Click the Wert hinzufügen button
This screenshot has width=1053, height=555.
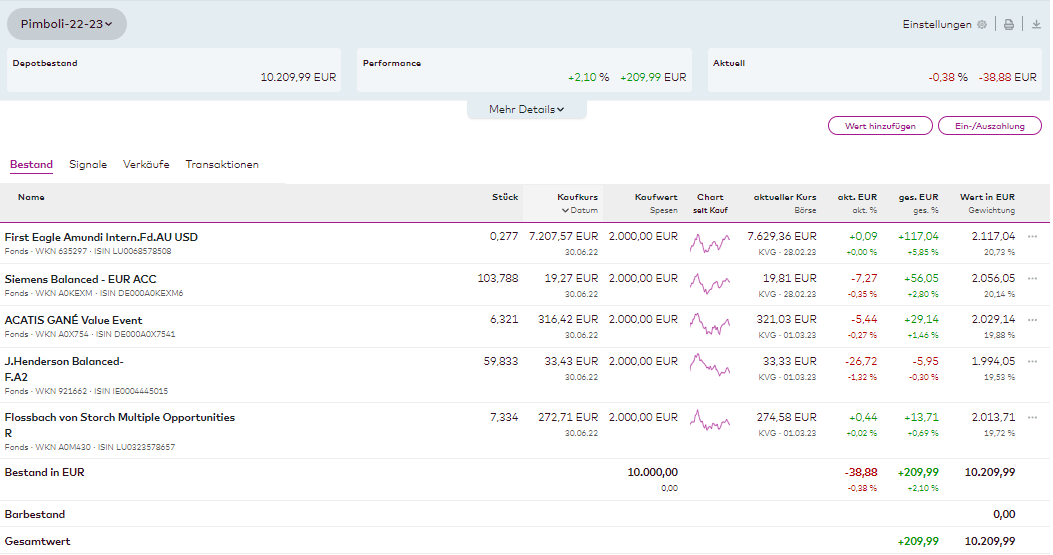pos(879,126)
